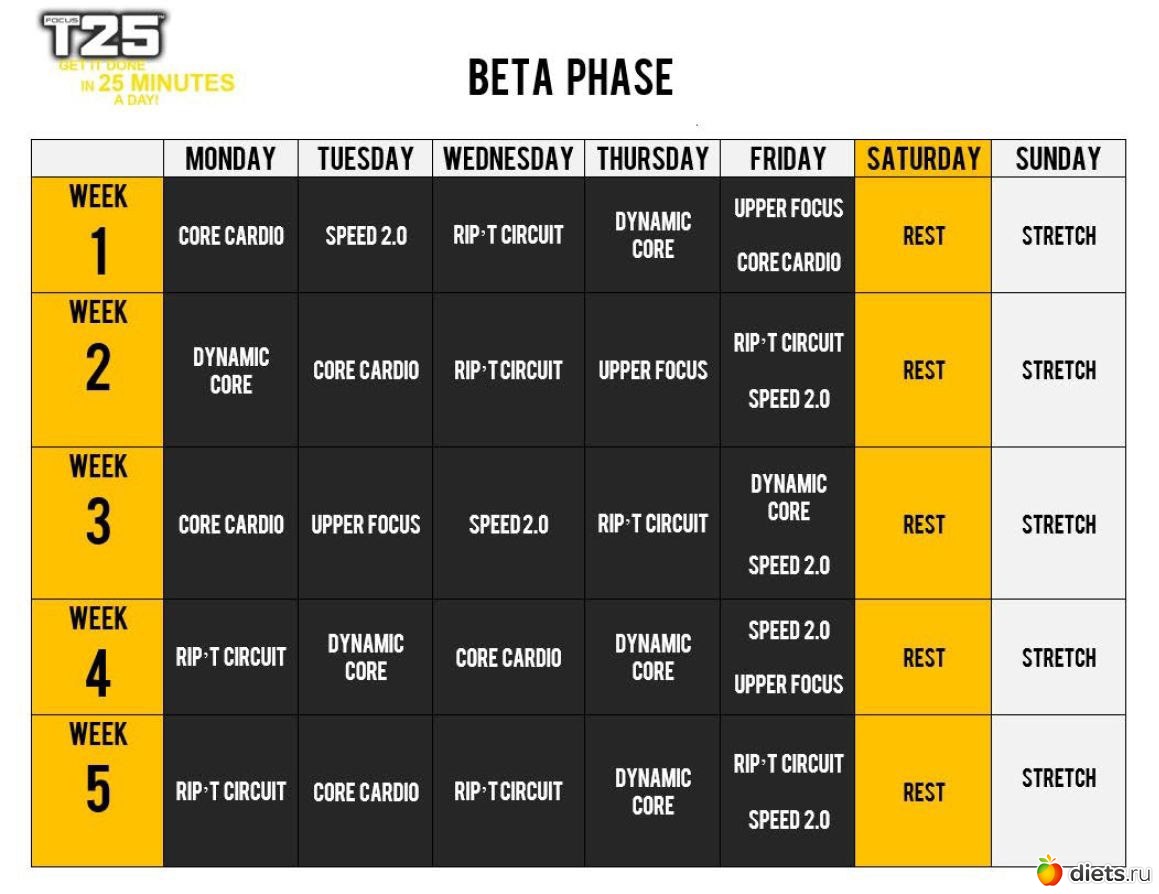Select the Week 1 row label
1159x894 pixels.
coord(98,235)
